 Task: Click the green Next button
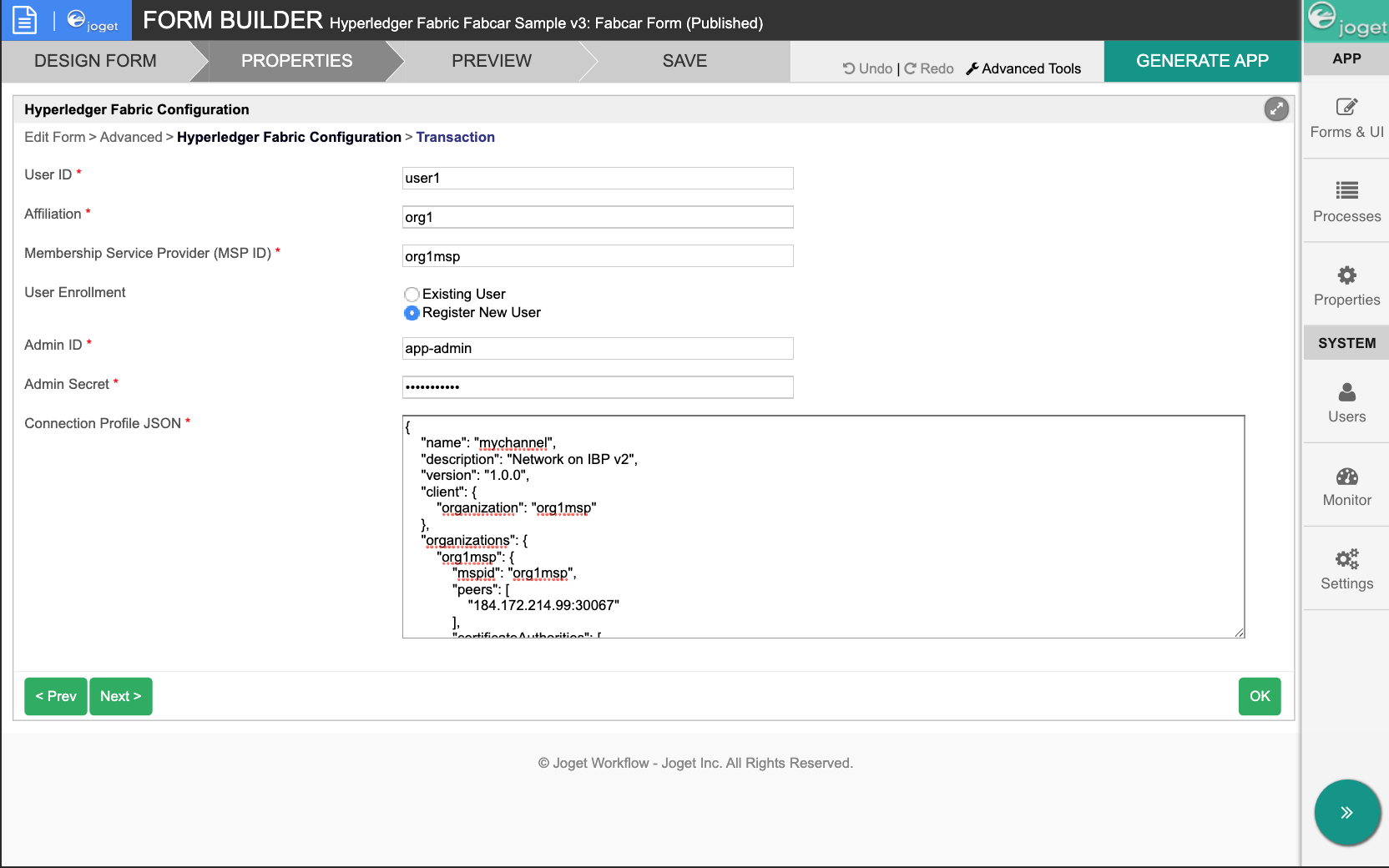(121, 696)
